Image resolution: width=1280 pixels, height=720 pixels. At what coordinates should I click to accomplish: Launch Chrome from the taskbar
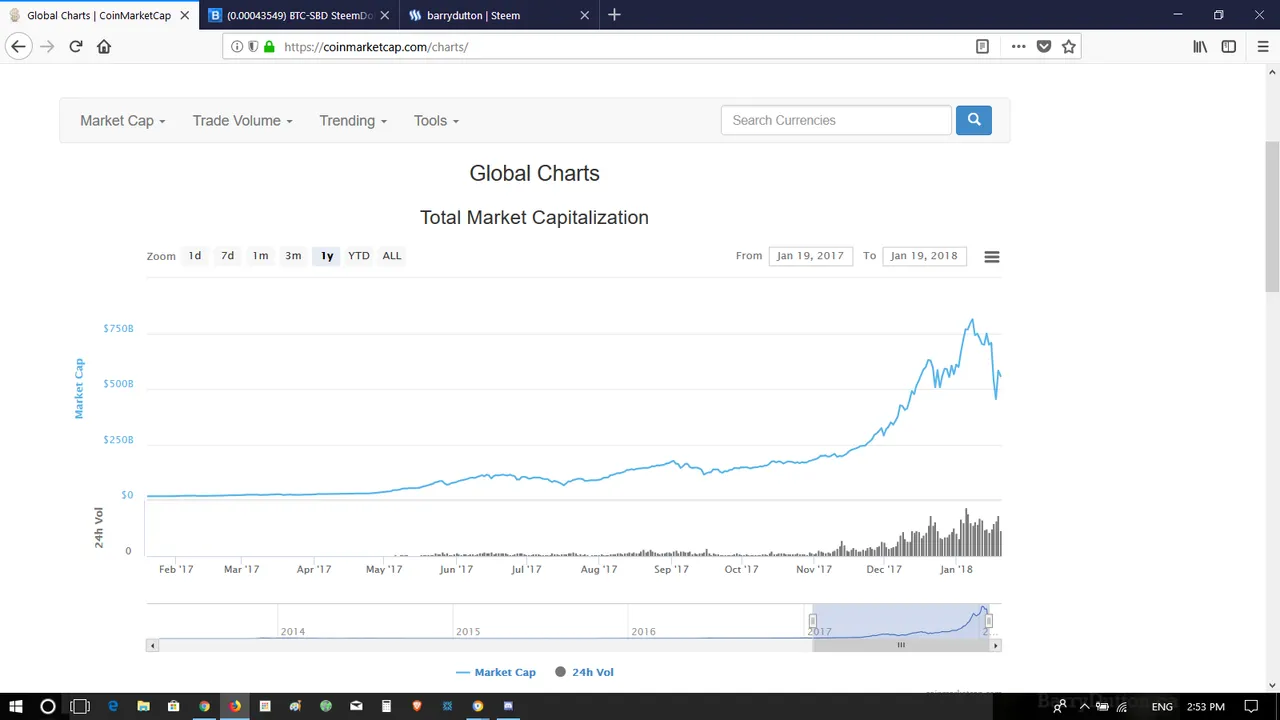tap(204, 706)
